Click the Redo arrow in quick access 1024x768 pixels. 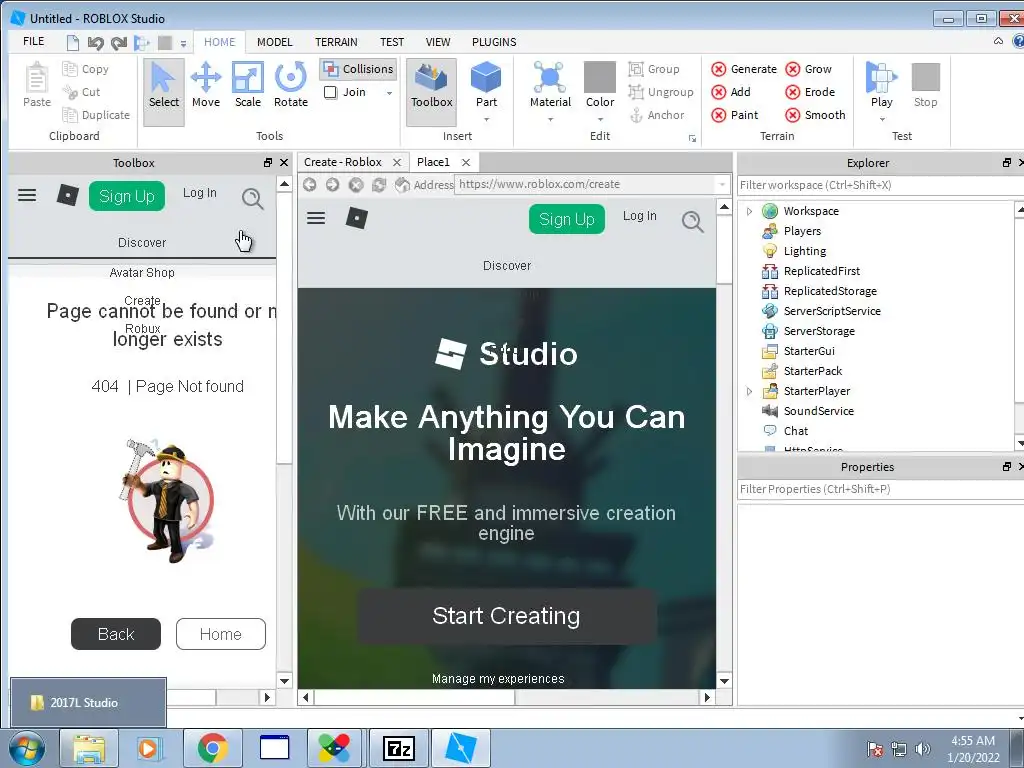click(x=119, y=43)
